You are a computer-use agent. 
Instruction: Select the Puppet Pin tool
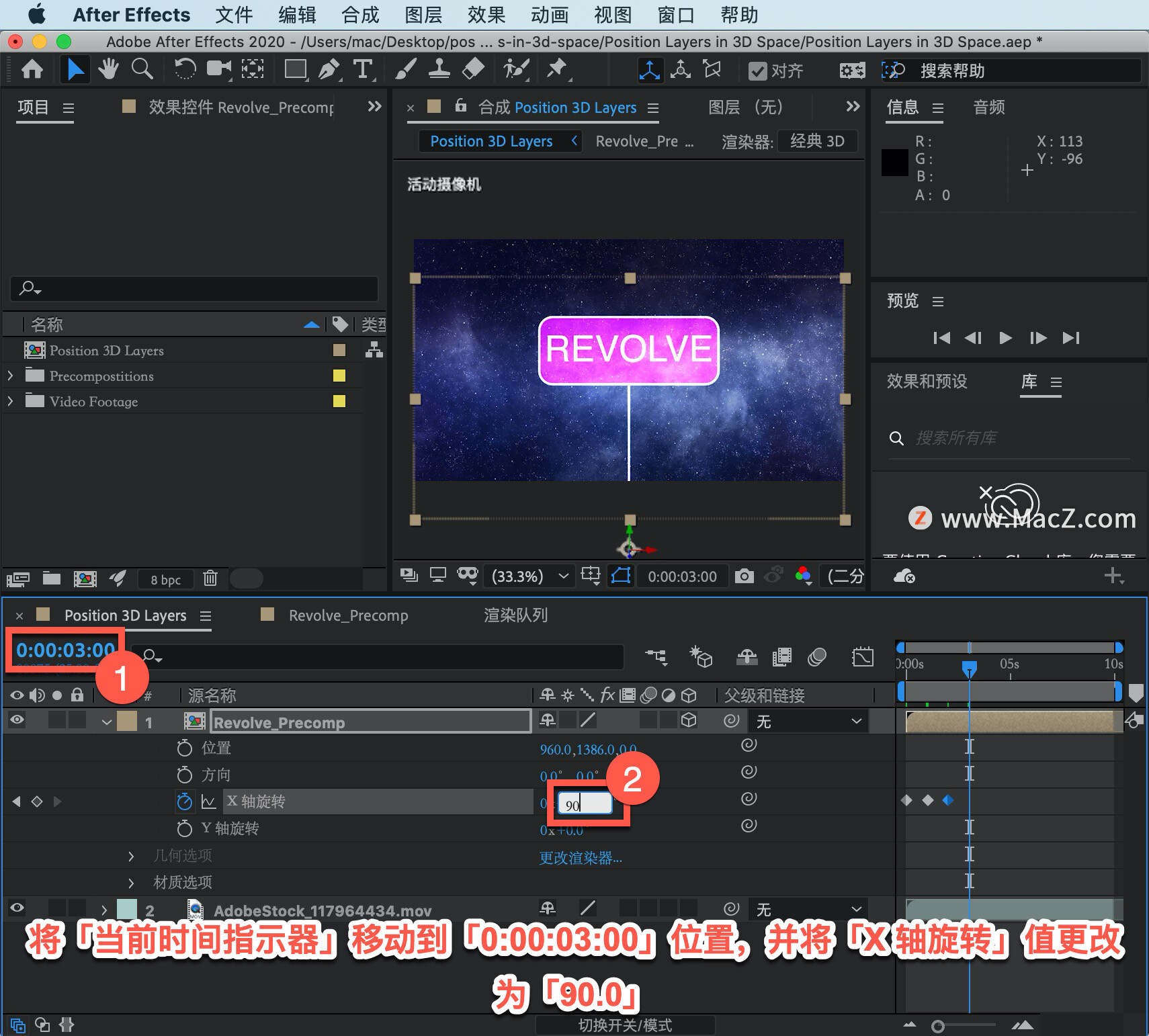tap(557, 69)
